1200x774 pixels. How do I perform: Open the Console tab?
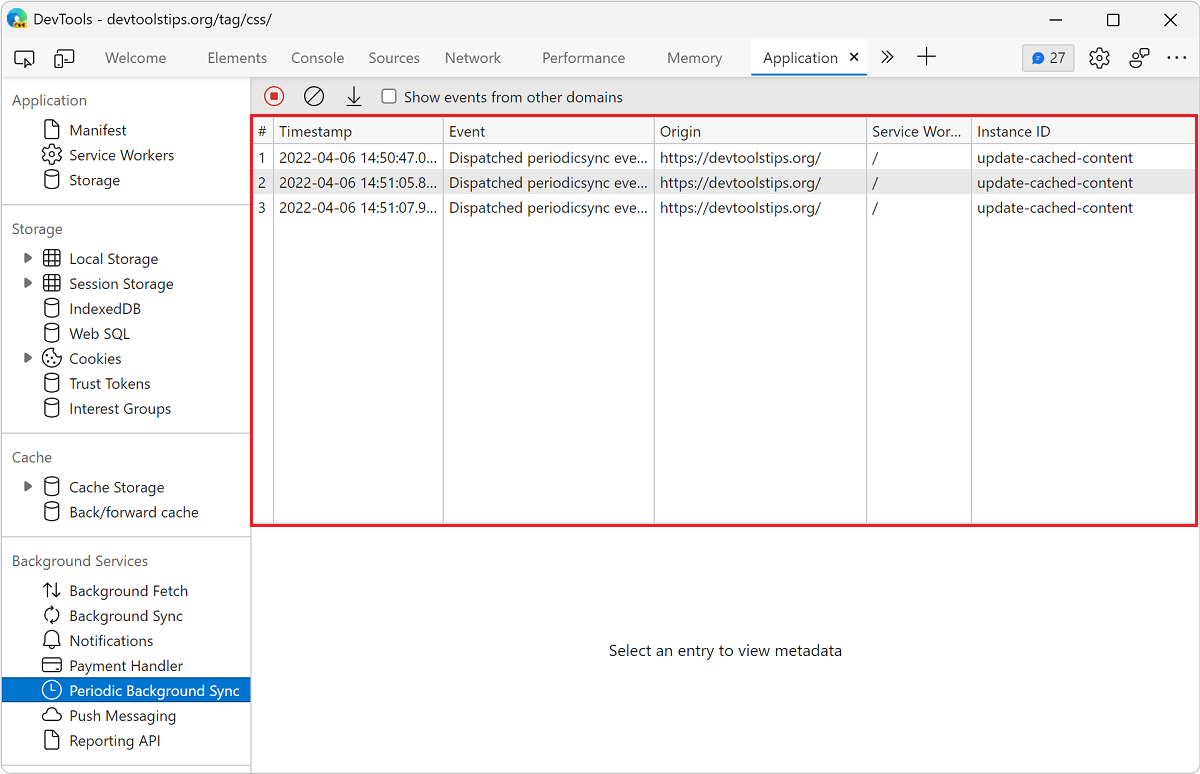coord(317,58)
